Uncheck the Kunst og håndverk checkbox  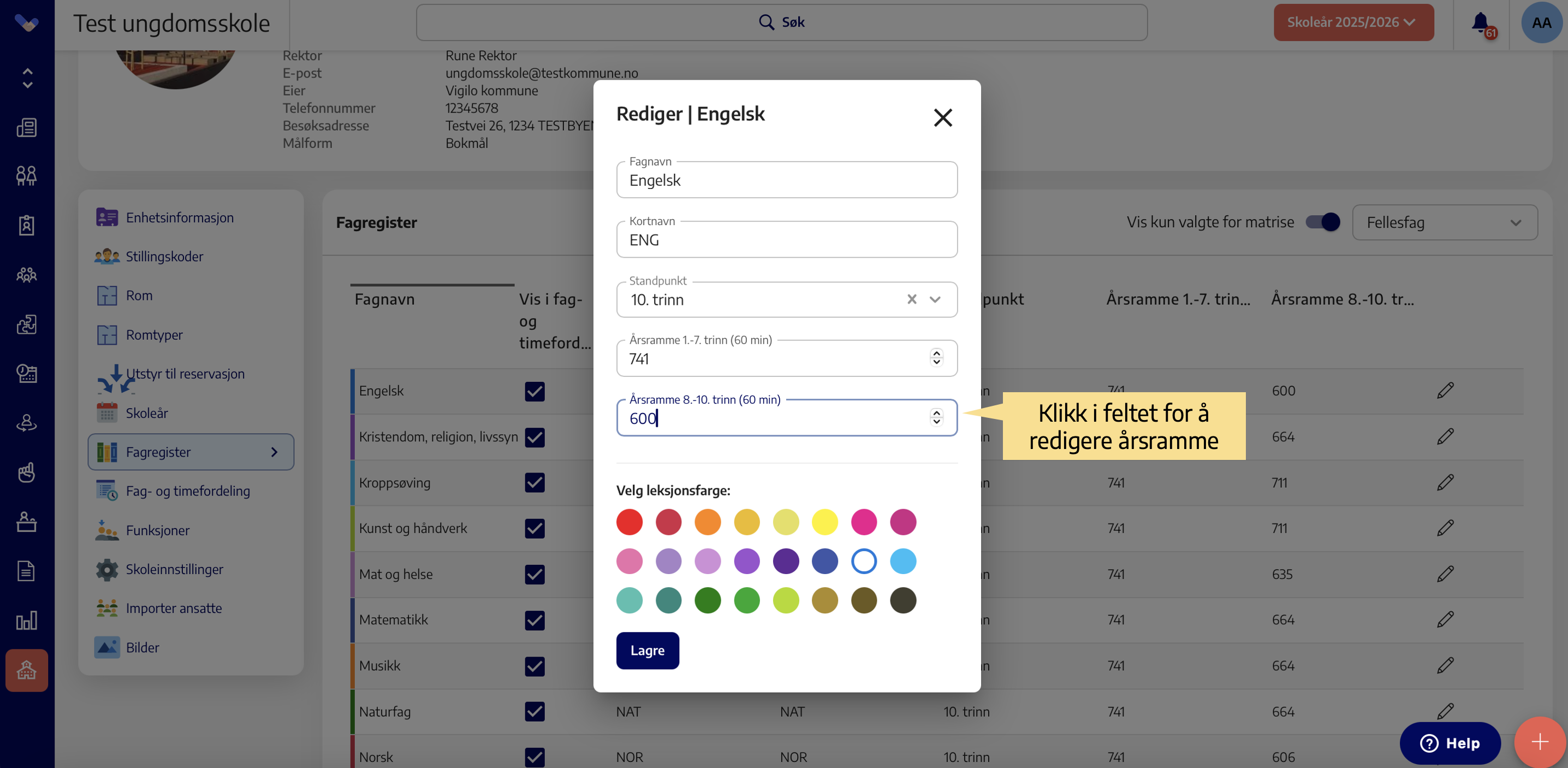click(534, 528)
